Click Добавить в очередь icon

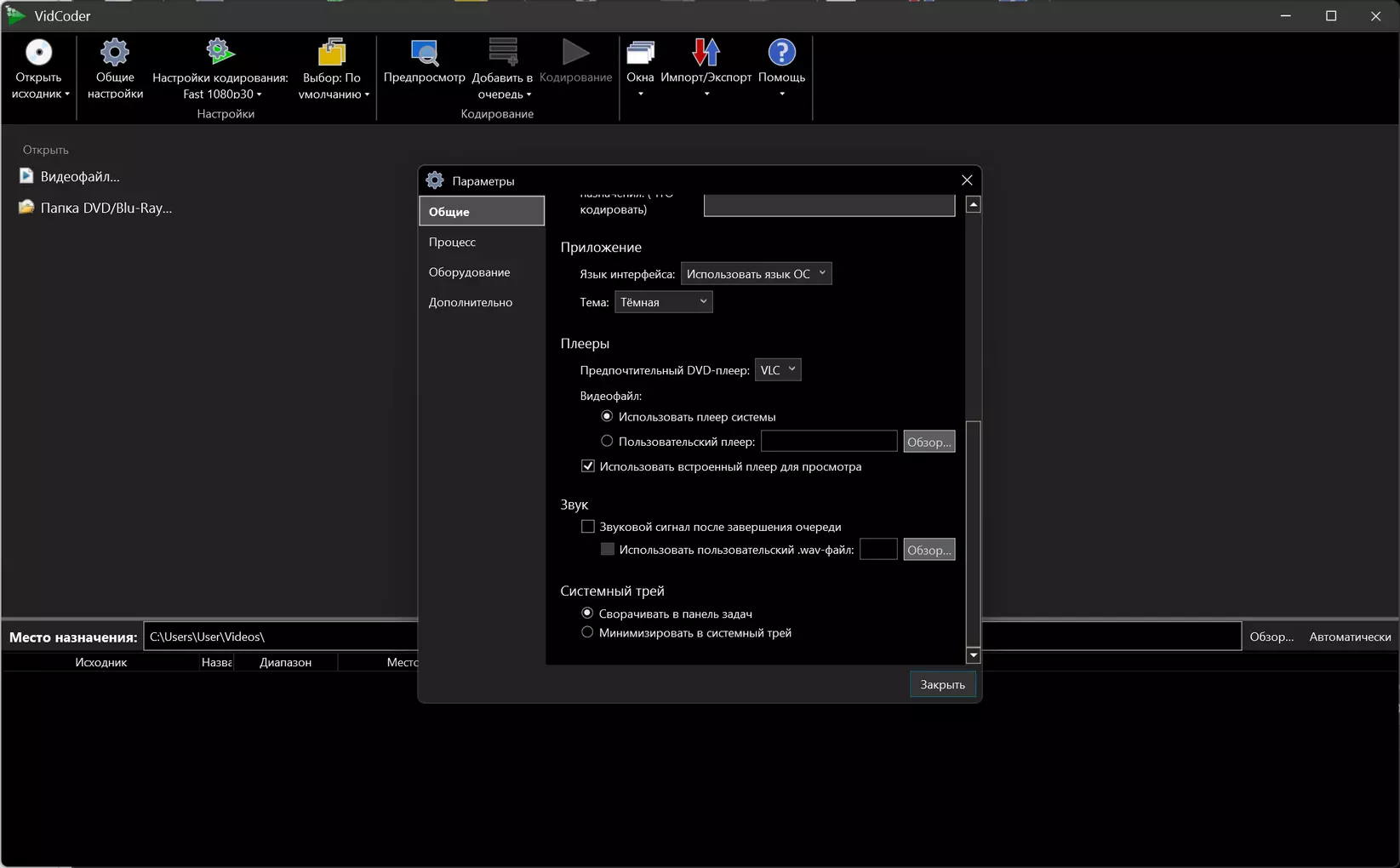503,53
